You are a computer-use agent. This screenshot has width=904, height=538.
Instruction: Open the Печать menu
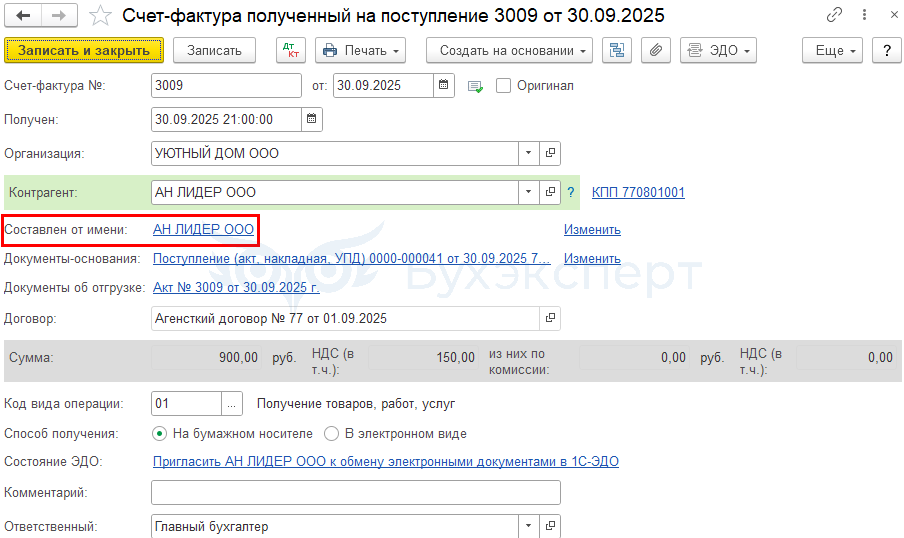(x=360, y=50)
